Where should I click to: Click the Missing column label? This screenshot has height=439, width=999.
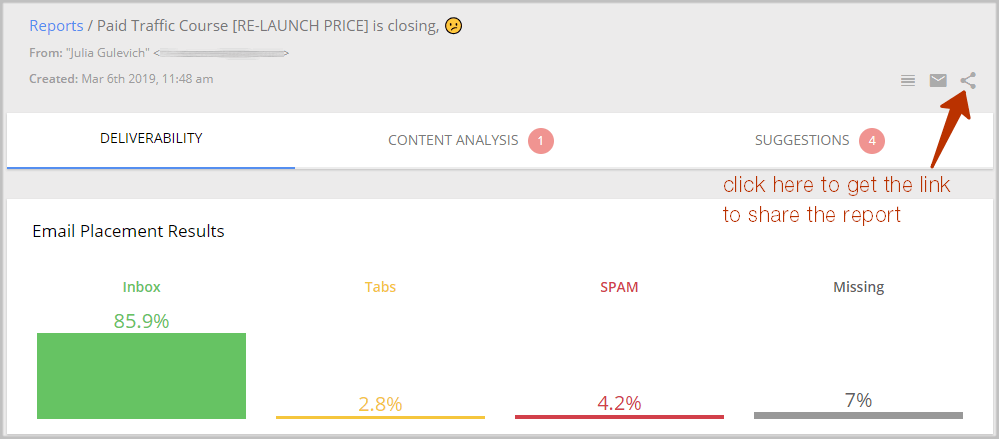click(858, 287)
